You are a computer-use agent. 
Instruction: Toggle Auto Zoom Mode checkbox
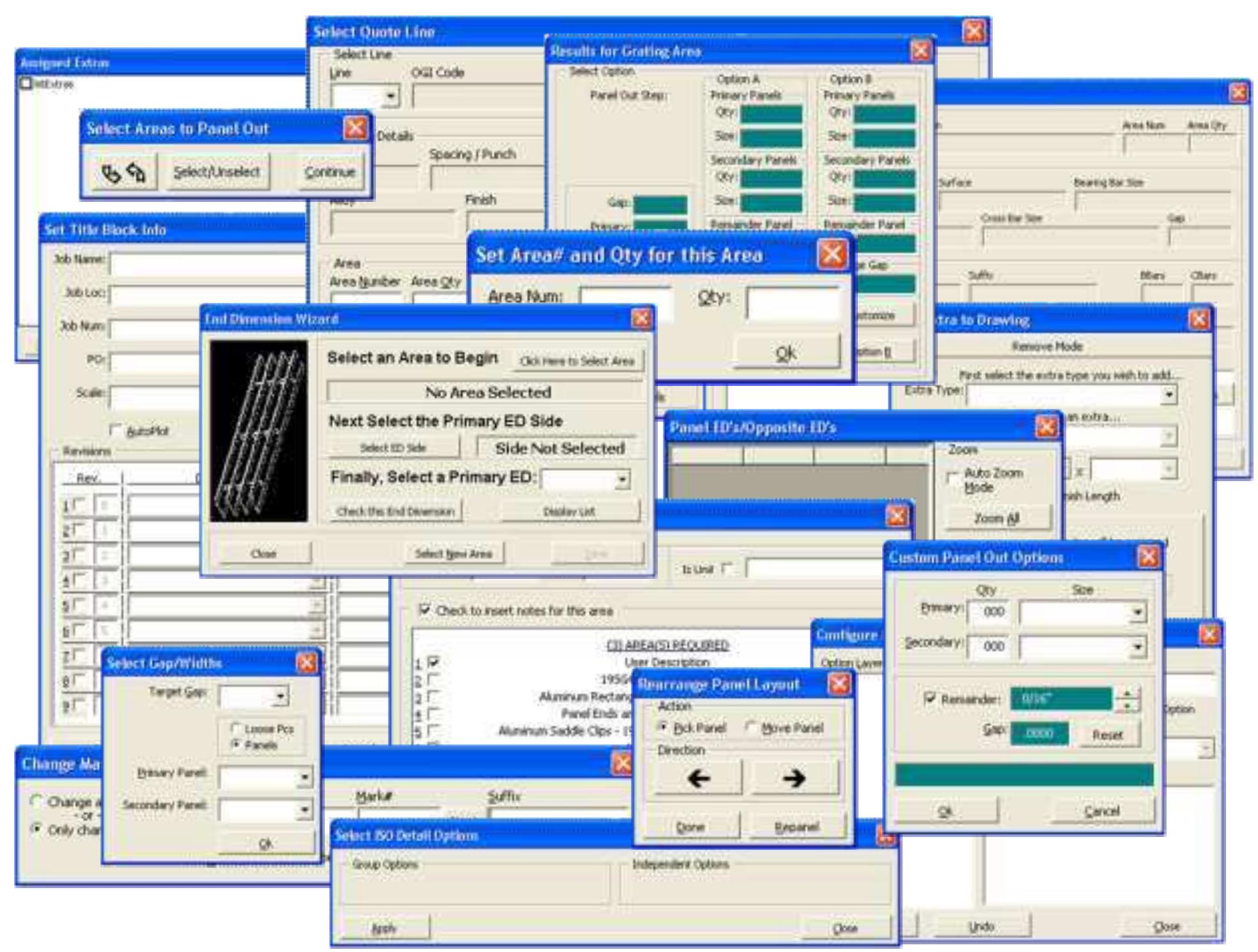point(952,477)
